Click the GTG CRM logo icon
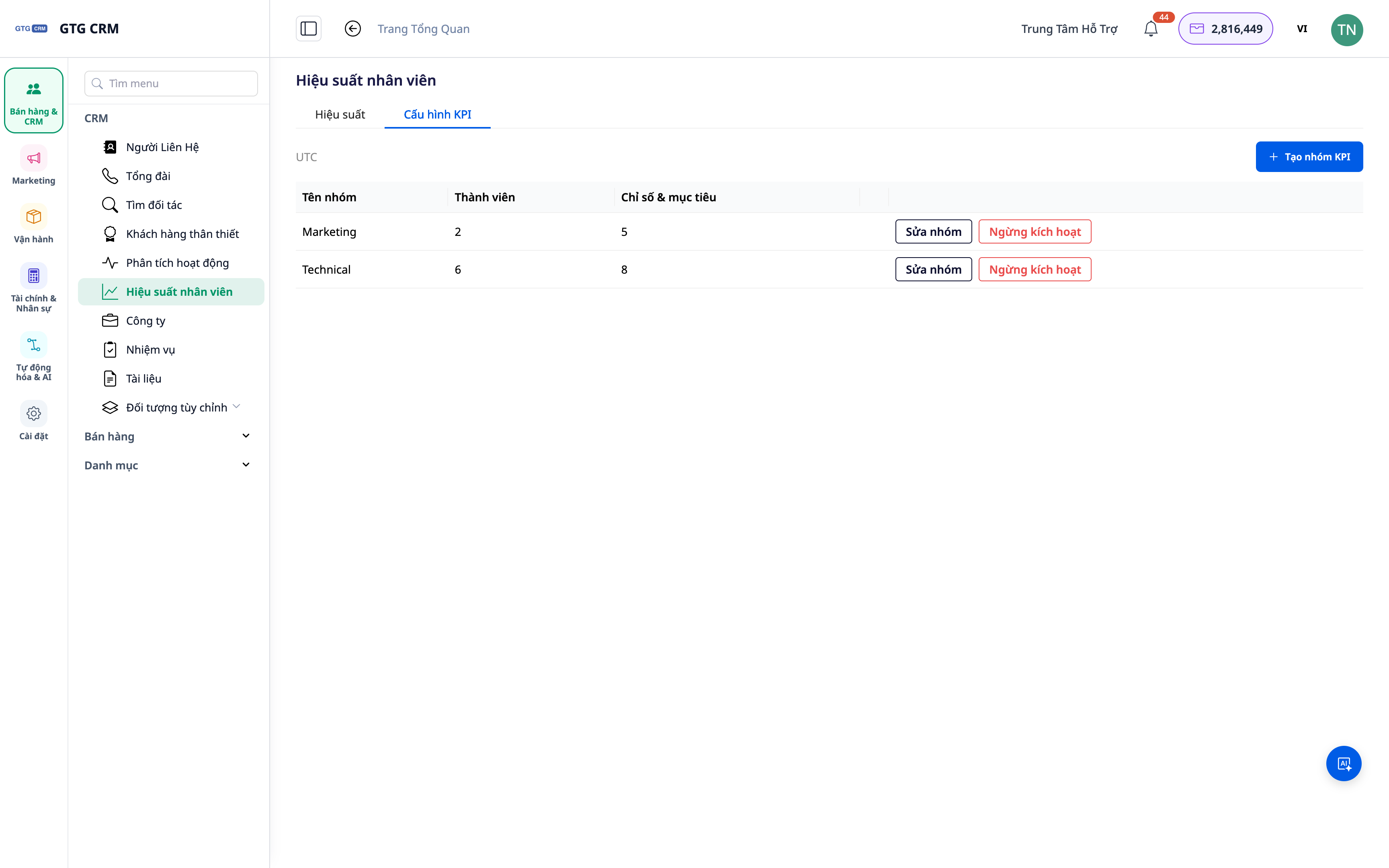1389x868 pixels. (x=31, y=29)
